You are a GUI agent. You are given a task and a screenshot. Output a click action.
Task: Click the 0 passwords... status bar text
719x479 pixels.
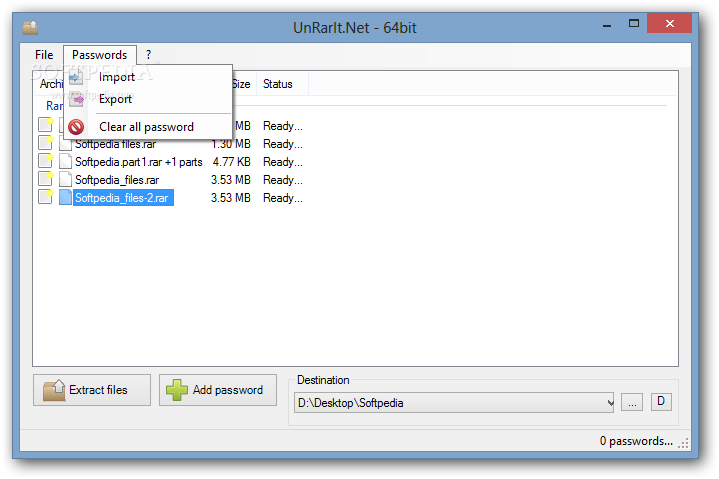636,441
